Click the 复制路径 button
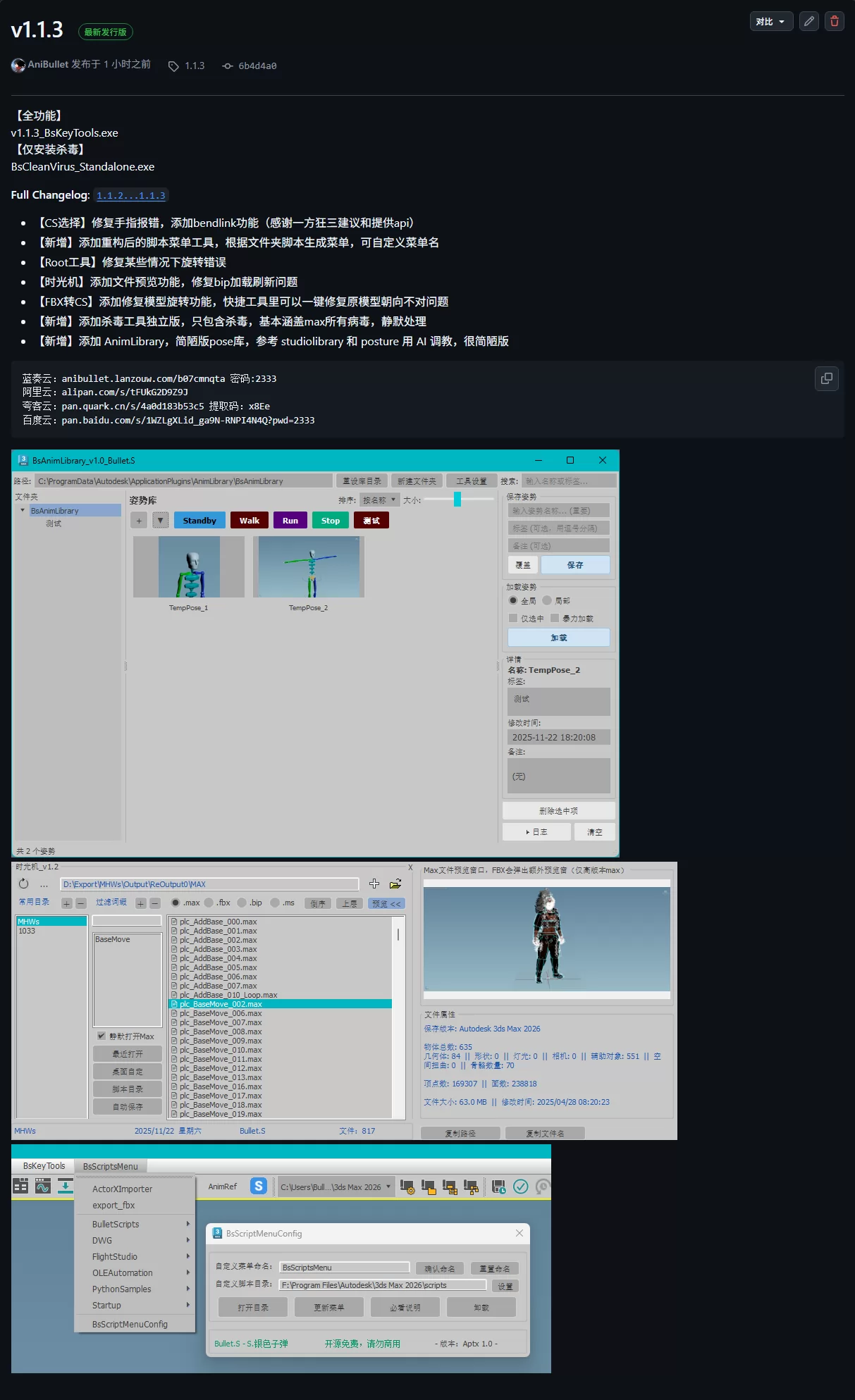This screenshot has width=855, height=1400. pyautogui.click(x=461, y=1134)
